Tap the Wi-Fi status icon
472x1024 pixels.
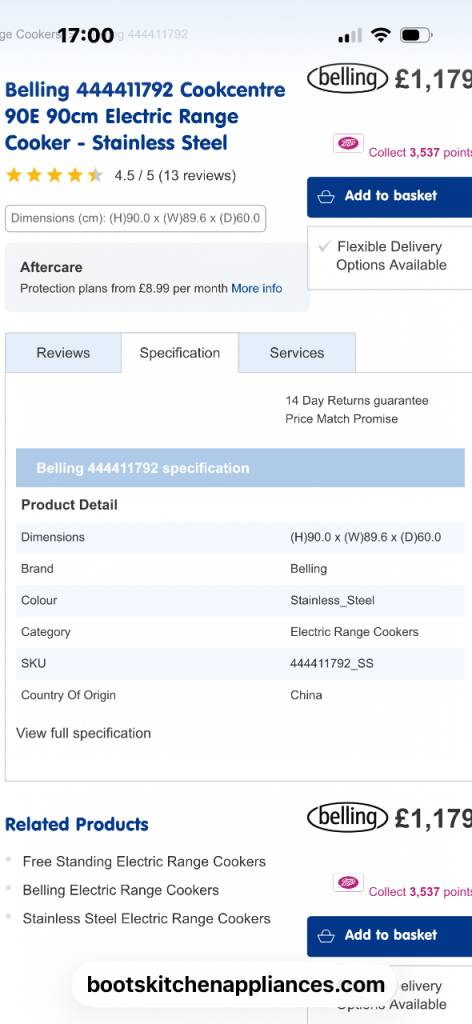click(x=380, y=35)
